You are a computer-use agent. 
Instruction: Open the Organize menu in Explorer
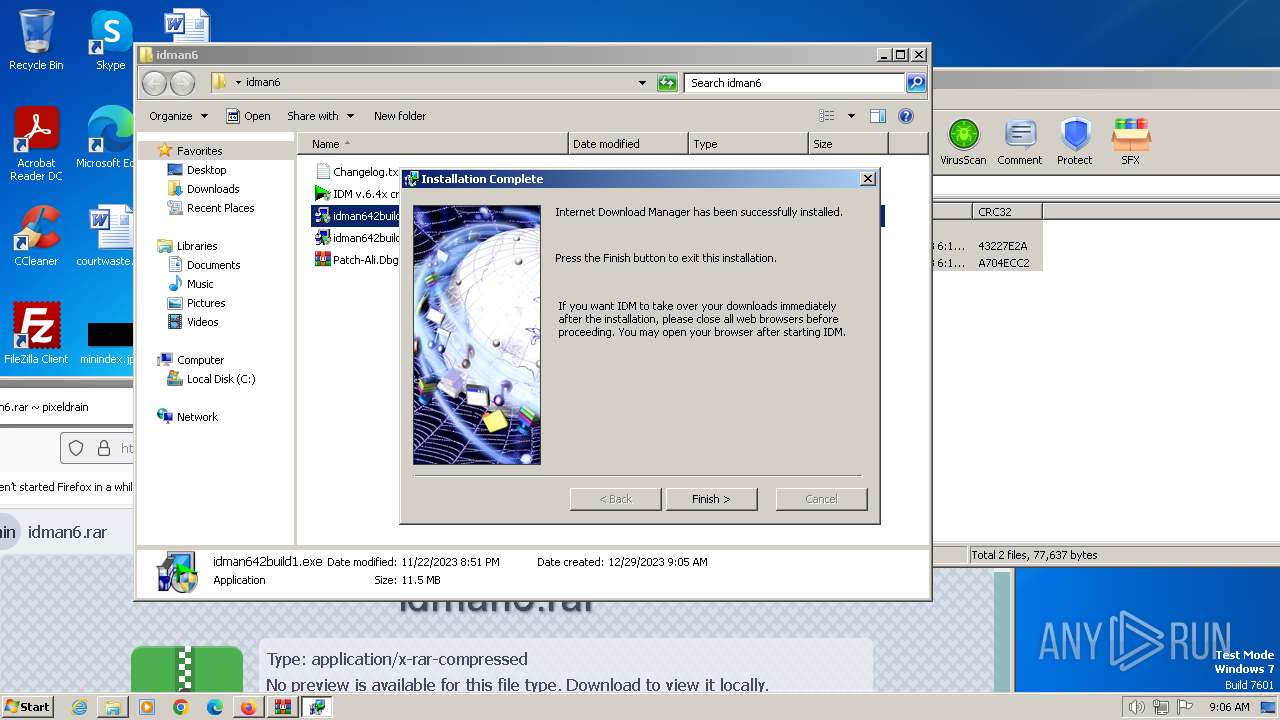178,116
